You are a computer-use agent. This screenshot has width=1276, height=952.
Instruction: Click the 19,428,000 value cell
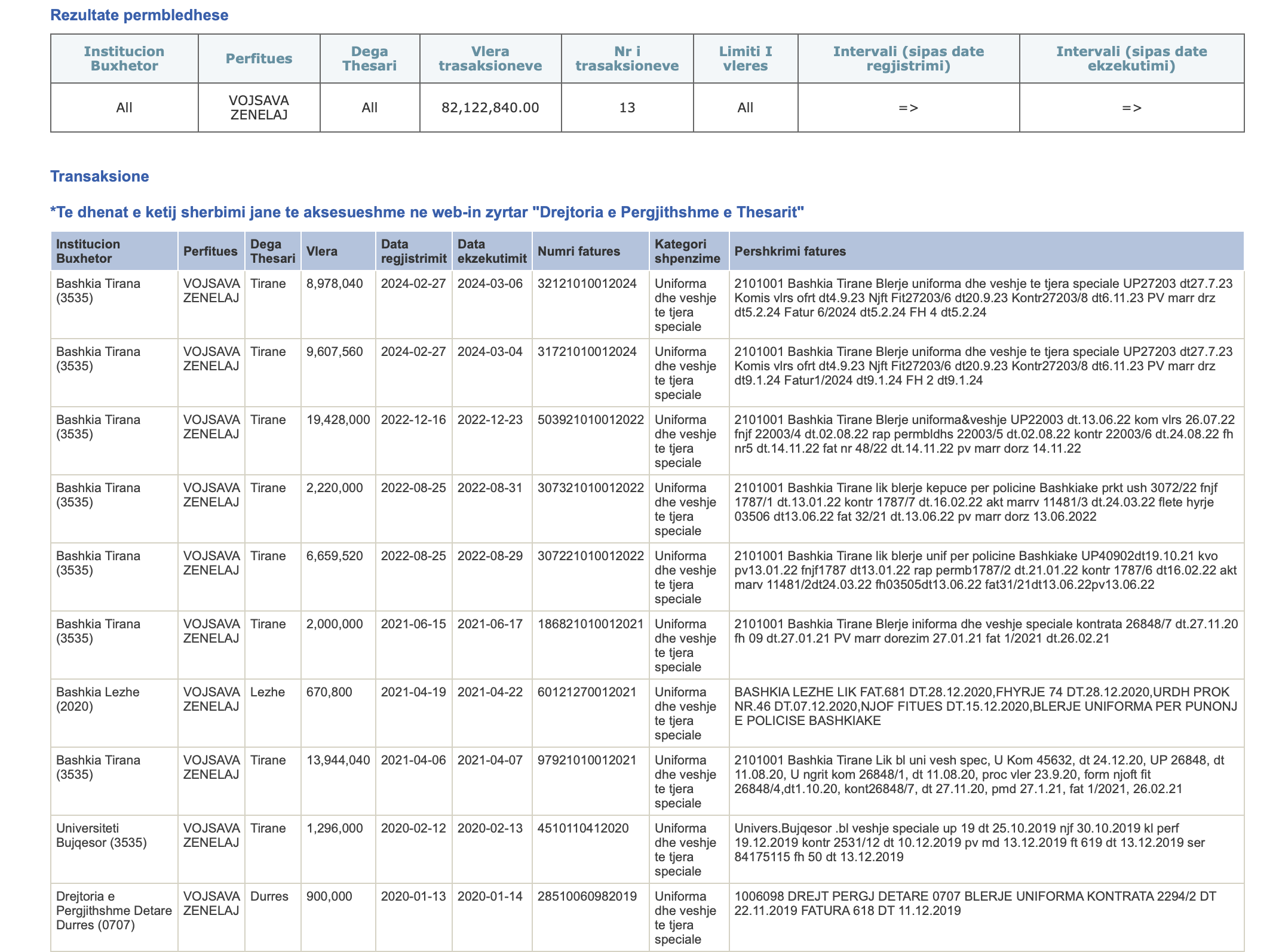tap(338, 420)
